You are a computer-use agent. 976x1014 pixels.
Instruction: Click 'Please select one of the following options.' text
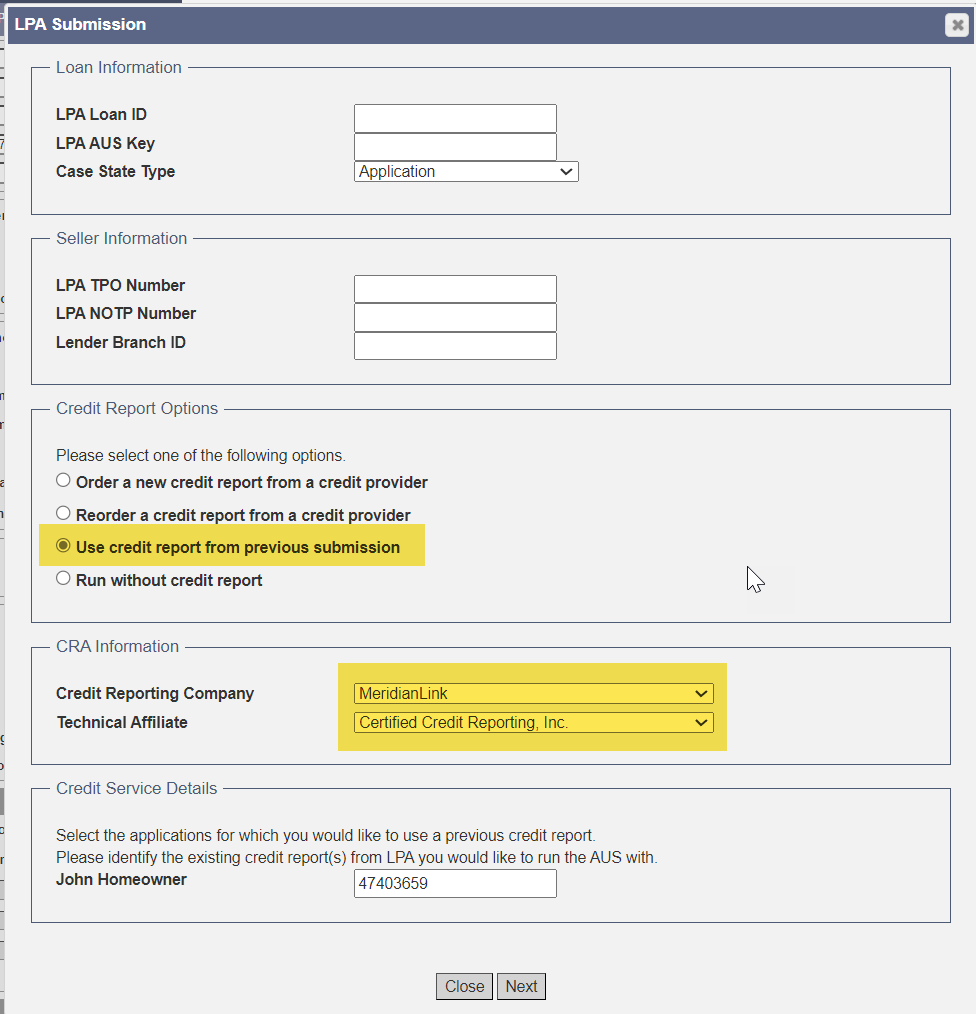tap(201, 455)
